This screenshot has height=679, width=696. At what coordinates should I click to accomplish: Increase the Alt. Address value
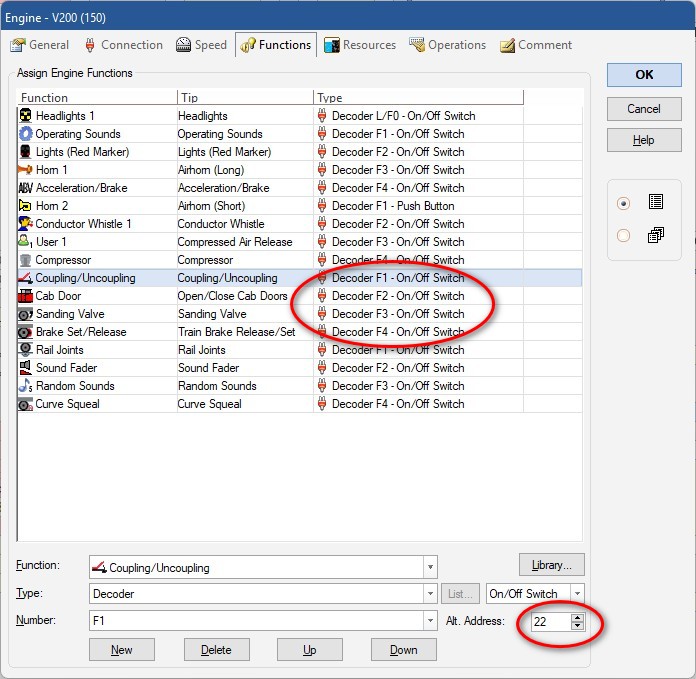point(577,617)
